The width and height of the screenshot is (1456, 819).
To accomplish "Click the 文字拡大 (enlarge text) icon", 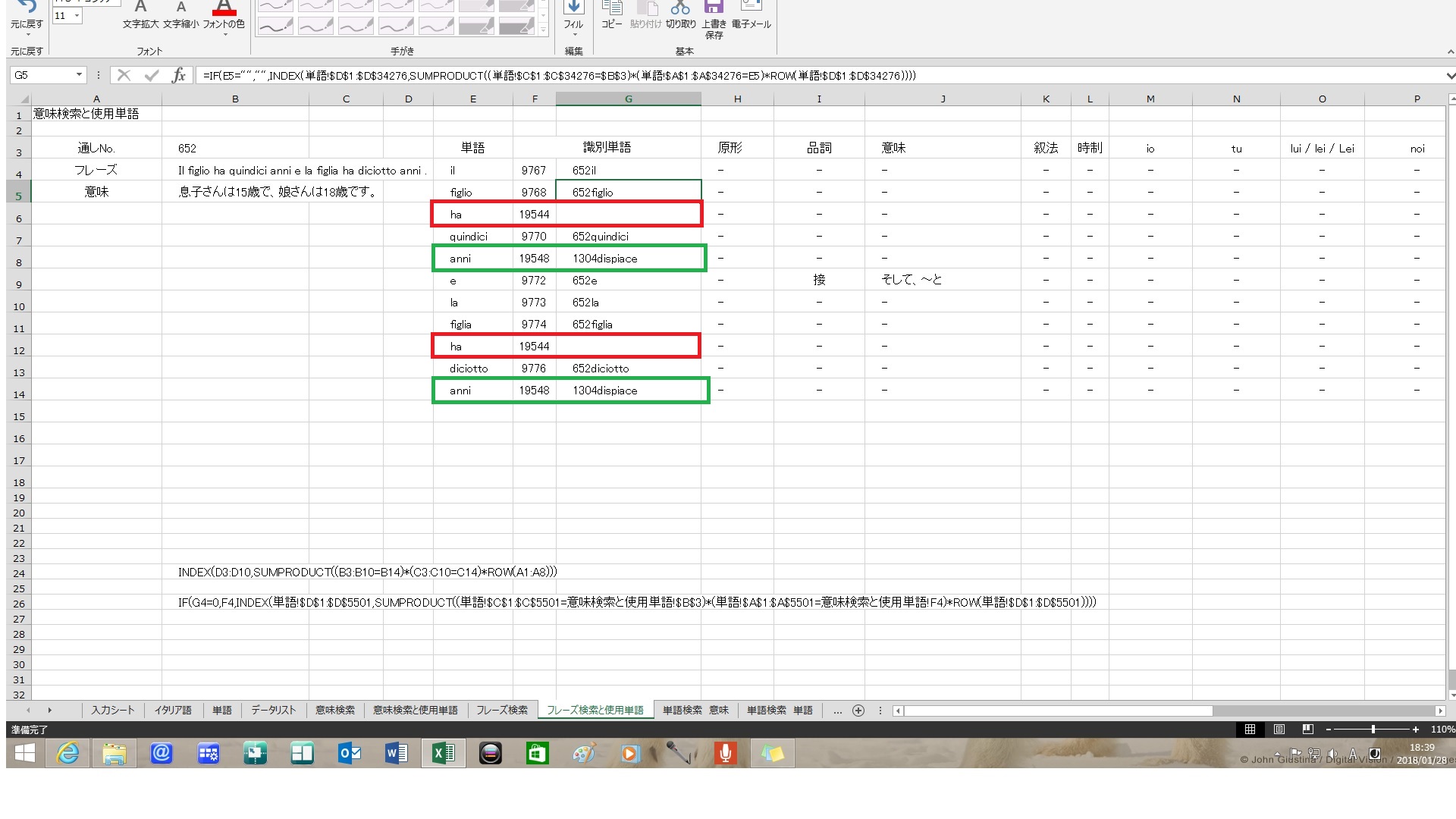I will pos(140,9).
